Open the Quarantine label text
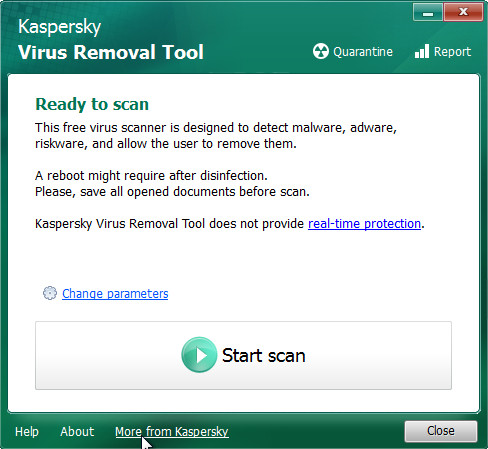 [363, 52]
